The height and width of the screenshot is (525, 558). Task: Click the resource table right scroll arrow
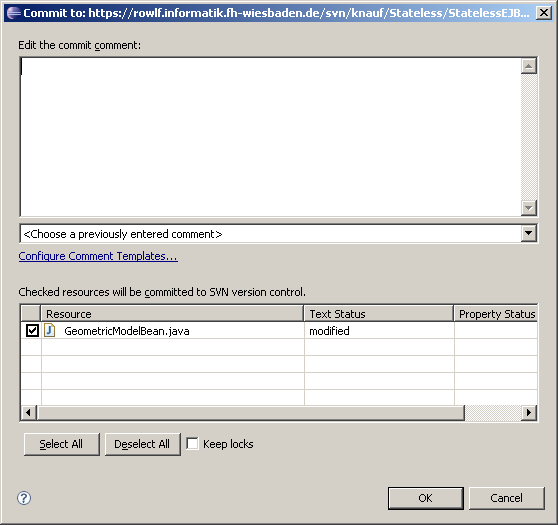click(x=529, y=413)
